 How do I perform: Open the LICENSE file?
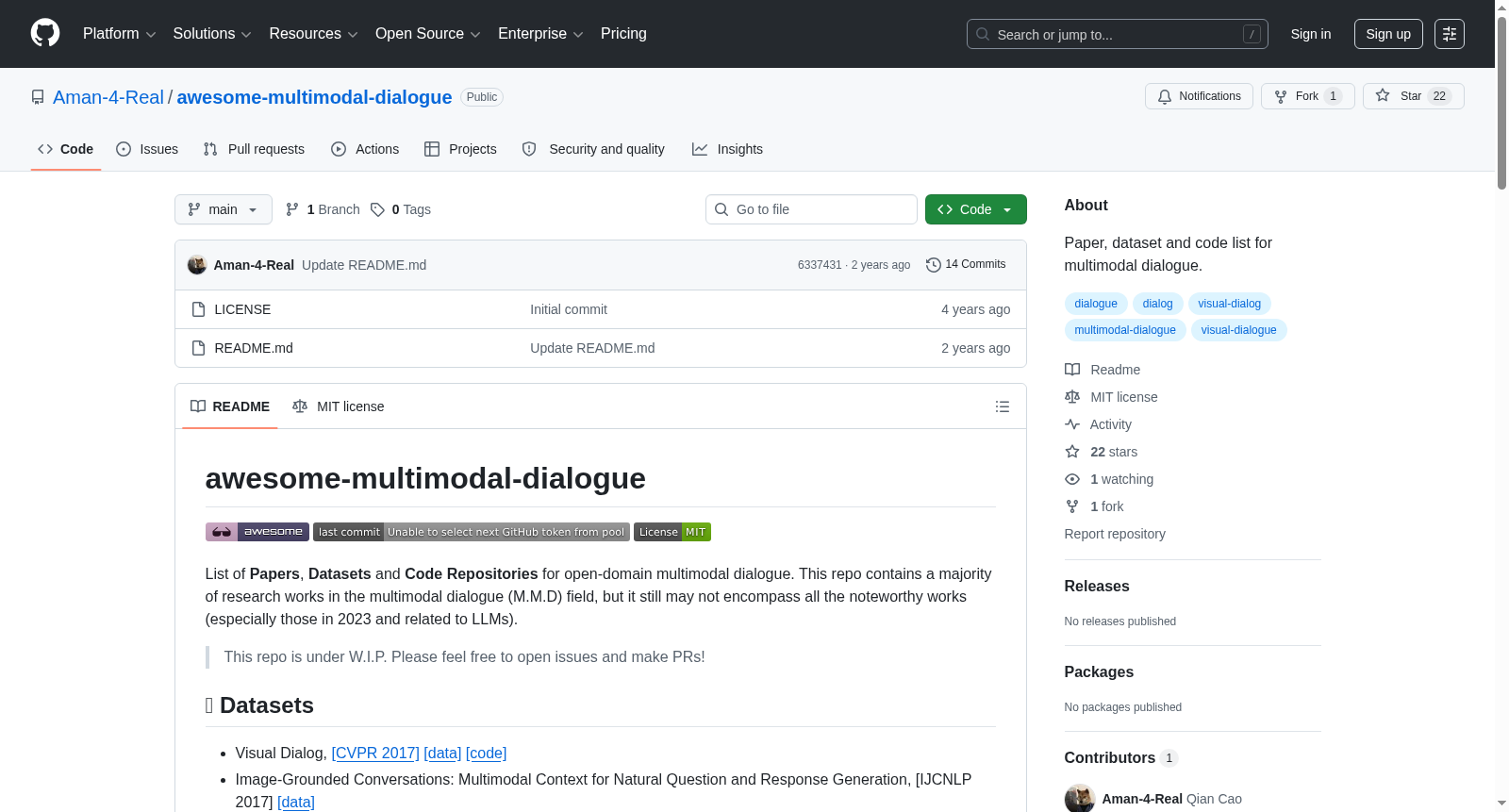coord(242,309)
